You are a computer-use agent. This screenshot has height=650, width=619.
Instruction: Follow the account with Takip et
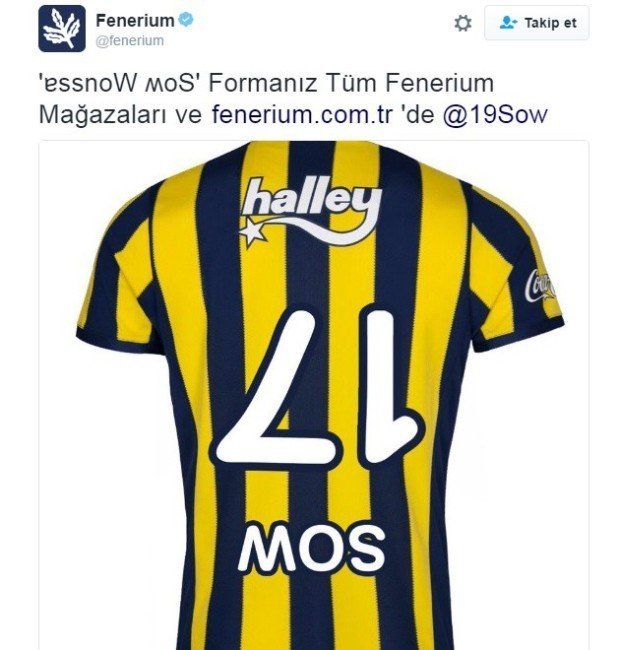536,23
